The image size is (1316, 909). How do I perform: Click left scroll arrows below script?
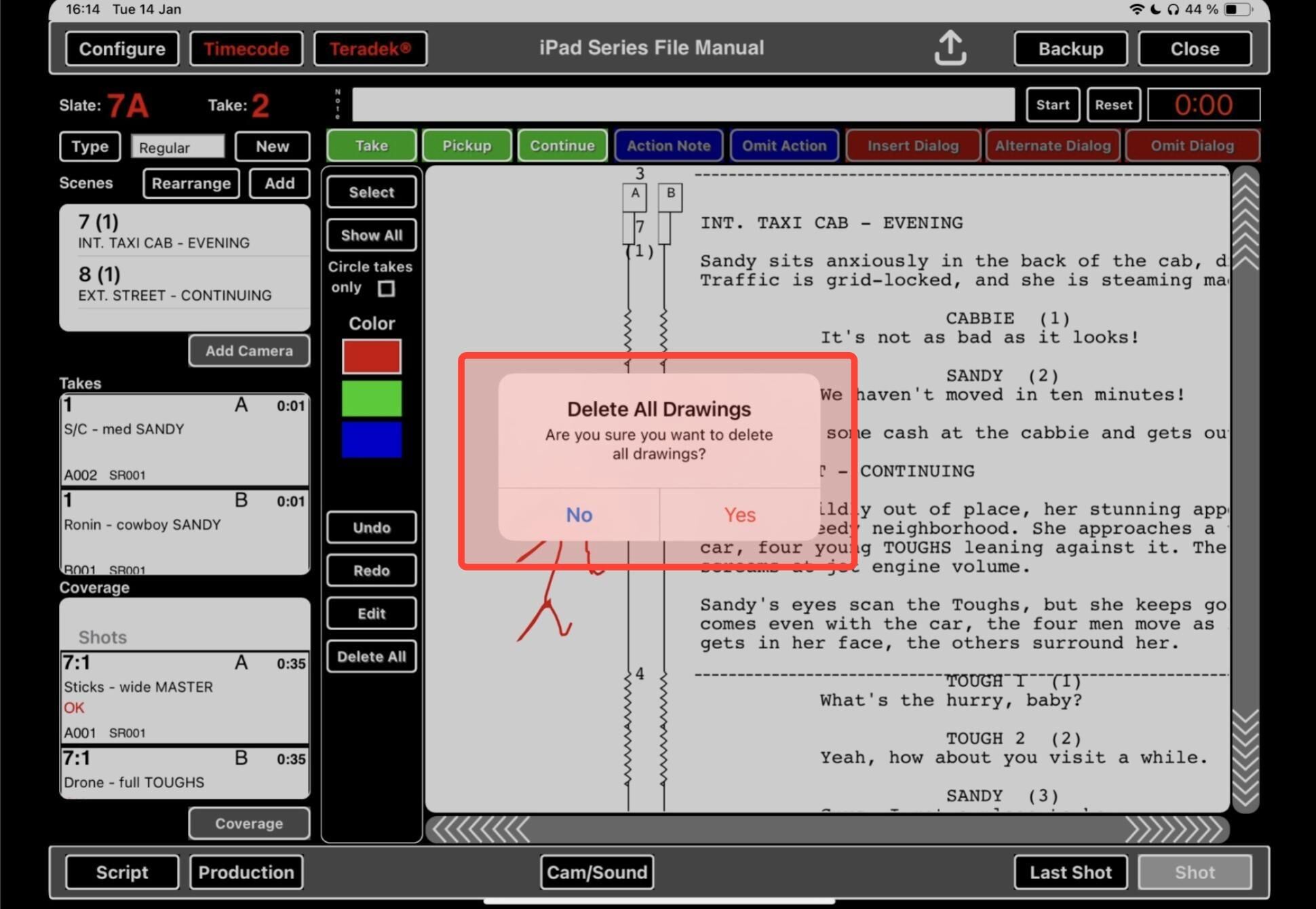point(480,829)
